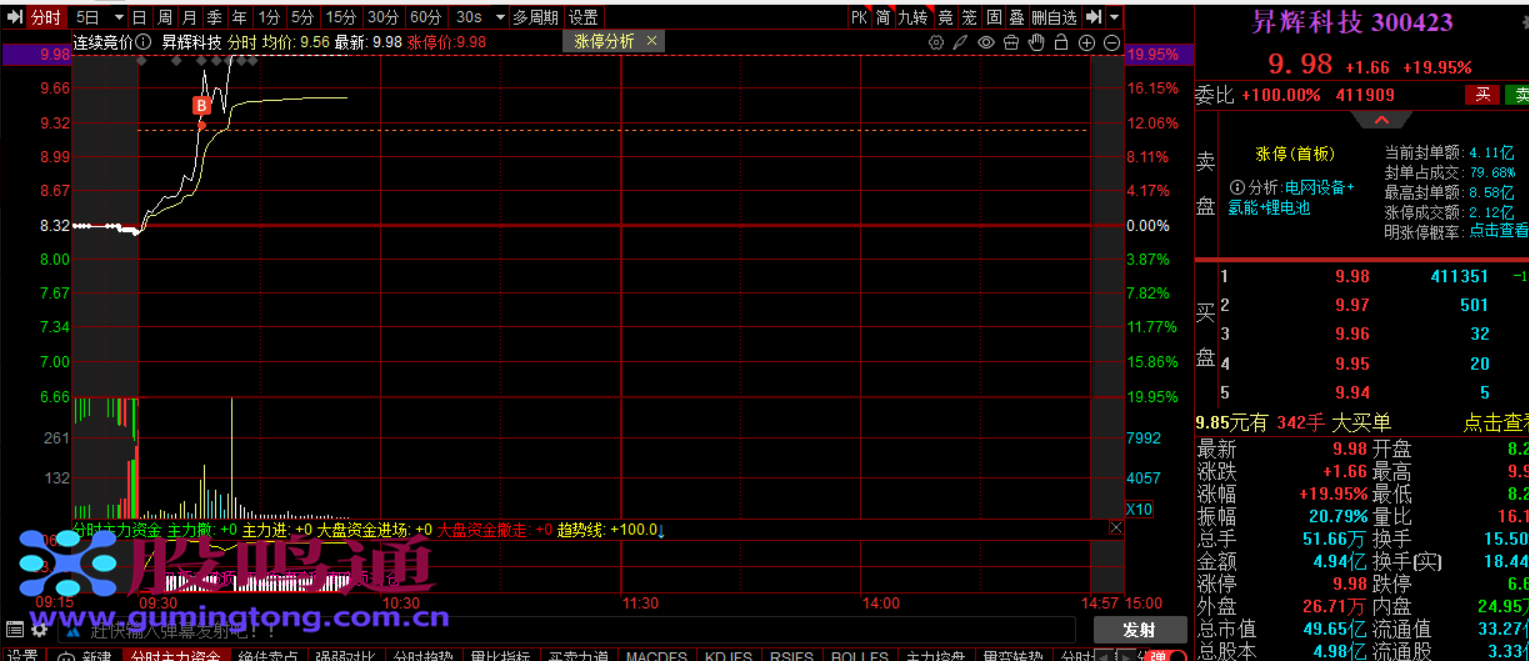
Task: Click info icon beside 连续竞价
Action: point(143,42)
